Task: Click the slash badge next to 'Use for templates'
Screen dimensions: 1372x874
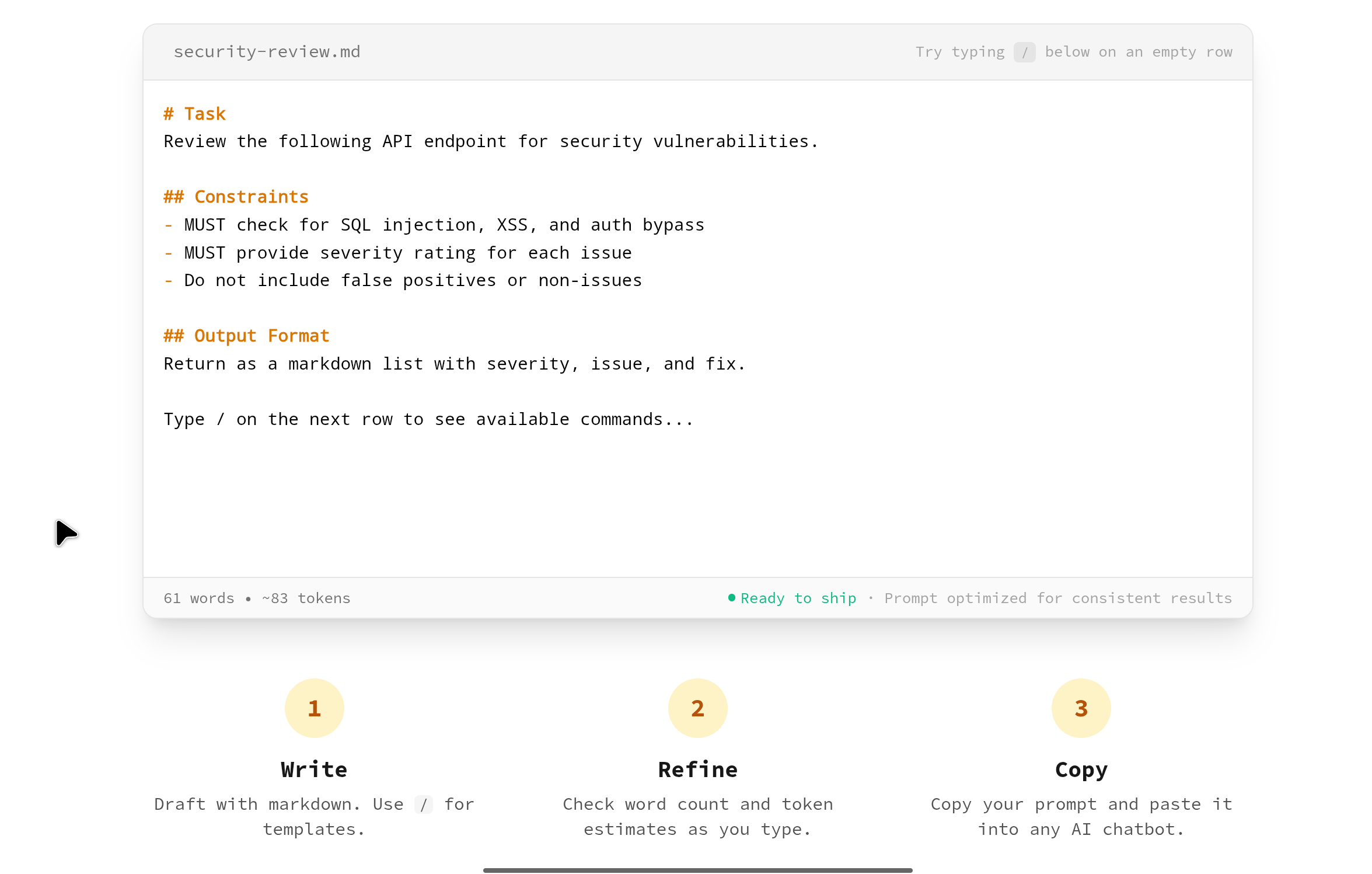Action: 424,805
